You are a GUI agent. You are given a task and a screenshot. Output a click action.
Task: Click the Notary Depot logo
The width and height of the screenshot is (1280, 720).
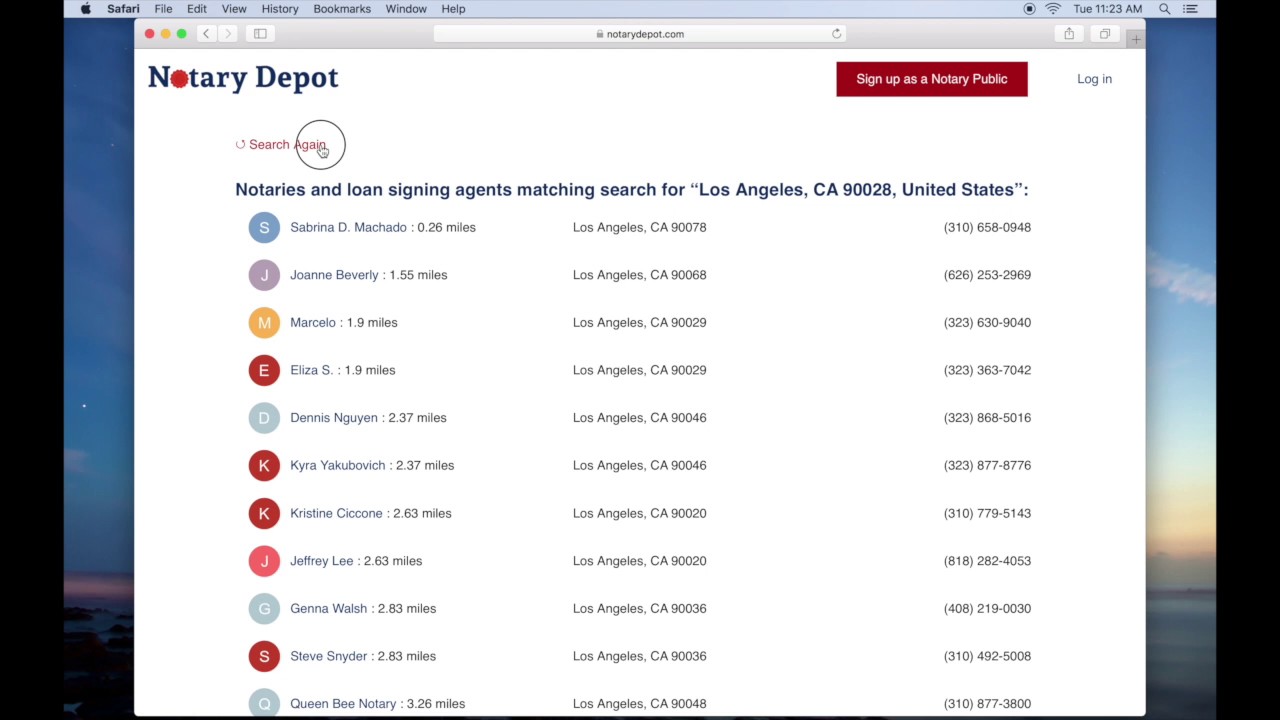point(243,78)
